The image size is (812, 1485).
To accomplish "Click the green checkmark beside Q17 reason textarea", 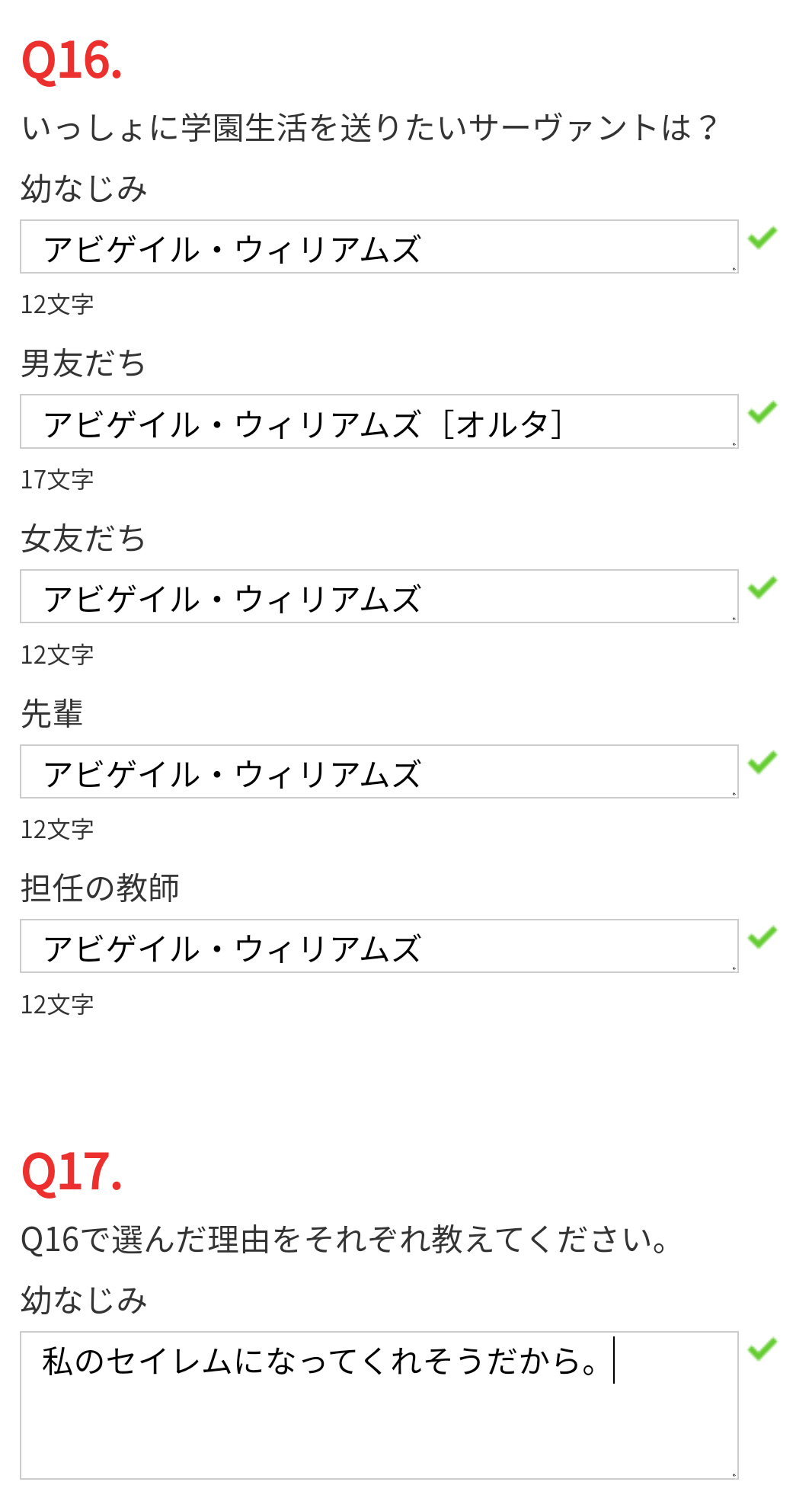I will click(x=762, y=1349).
